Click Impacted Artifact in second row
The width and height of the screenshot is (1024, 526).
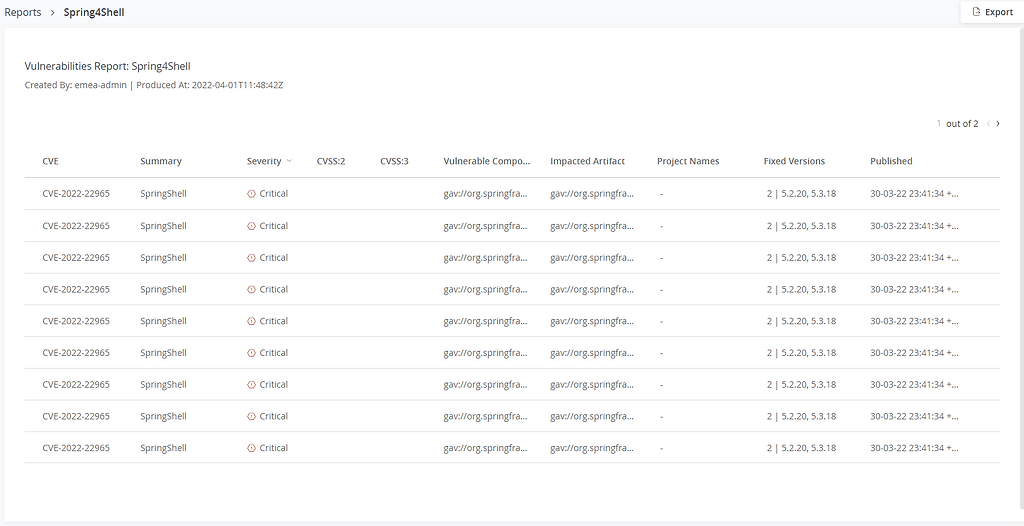591,226
